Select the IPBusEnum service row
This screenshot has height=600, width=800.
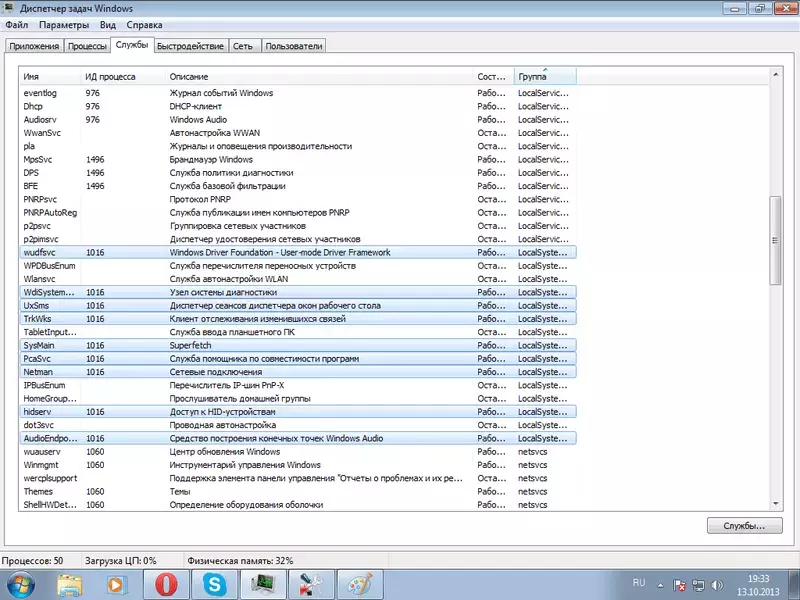298,385
